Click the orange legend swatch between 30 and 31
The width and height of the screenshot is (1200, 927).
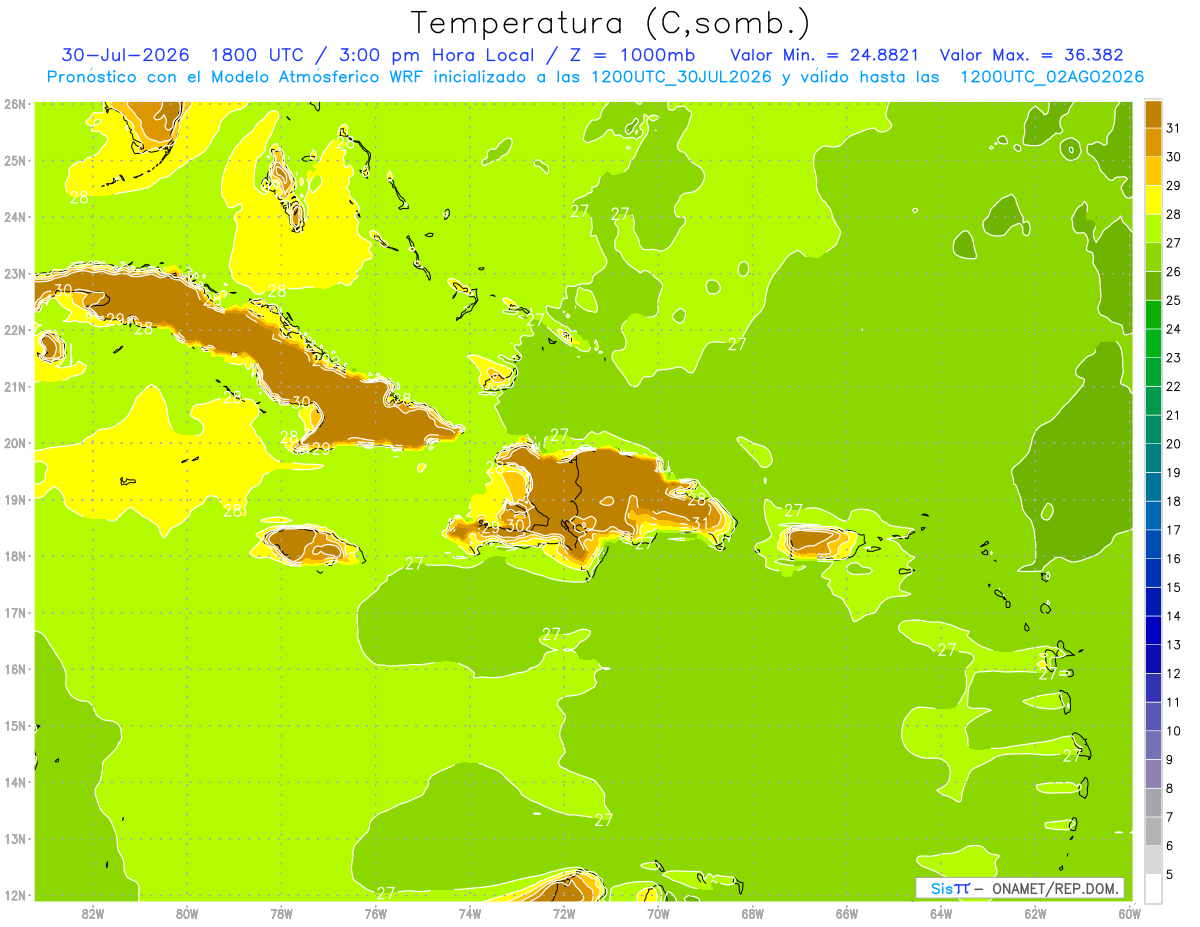coord(1153,143)
